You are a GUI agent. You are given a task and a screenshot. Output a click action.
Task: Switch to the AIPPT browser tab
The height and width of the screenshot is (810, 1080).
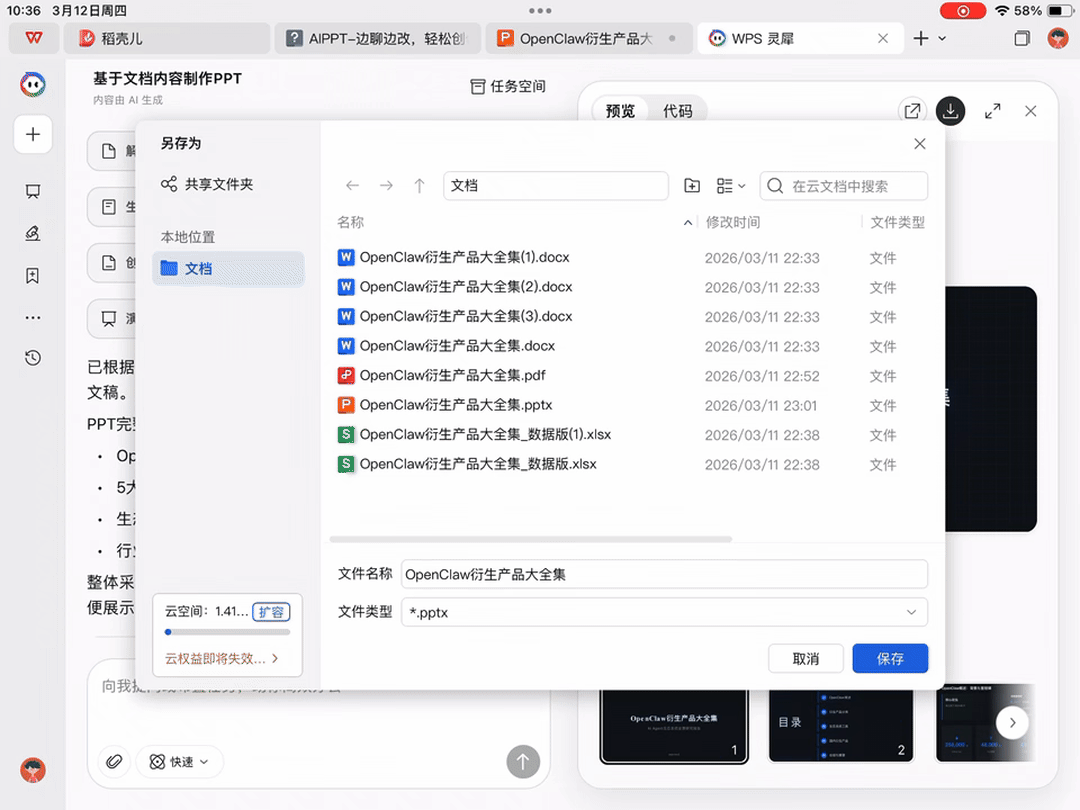pos(377,39)
